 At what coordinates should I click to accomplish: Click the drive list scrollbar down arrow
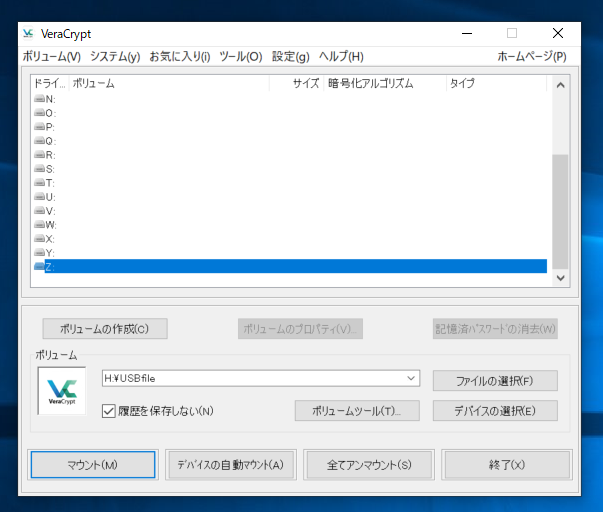[560, 278]
